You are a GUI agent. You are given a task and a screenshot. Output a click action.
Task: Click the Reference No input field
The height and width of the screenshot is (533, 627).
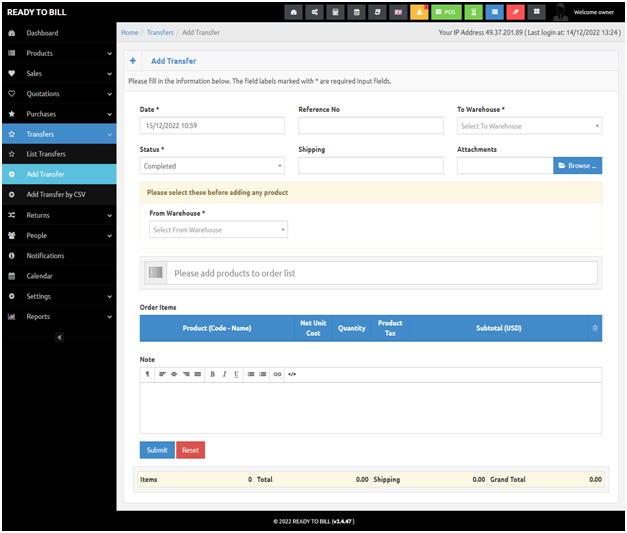click(x=371, y=126)
